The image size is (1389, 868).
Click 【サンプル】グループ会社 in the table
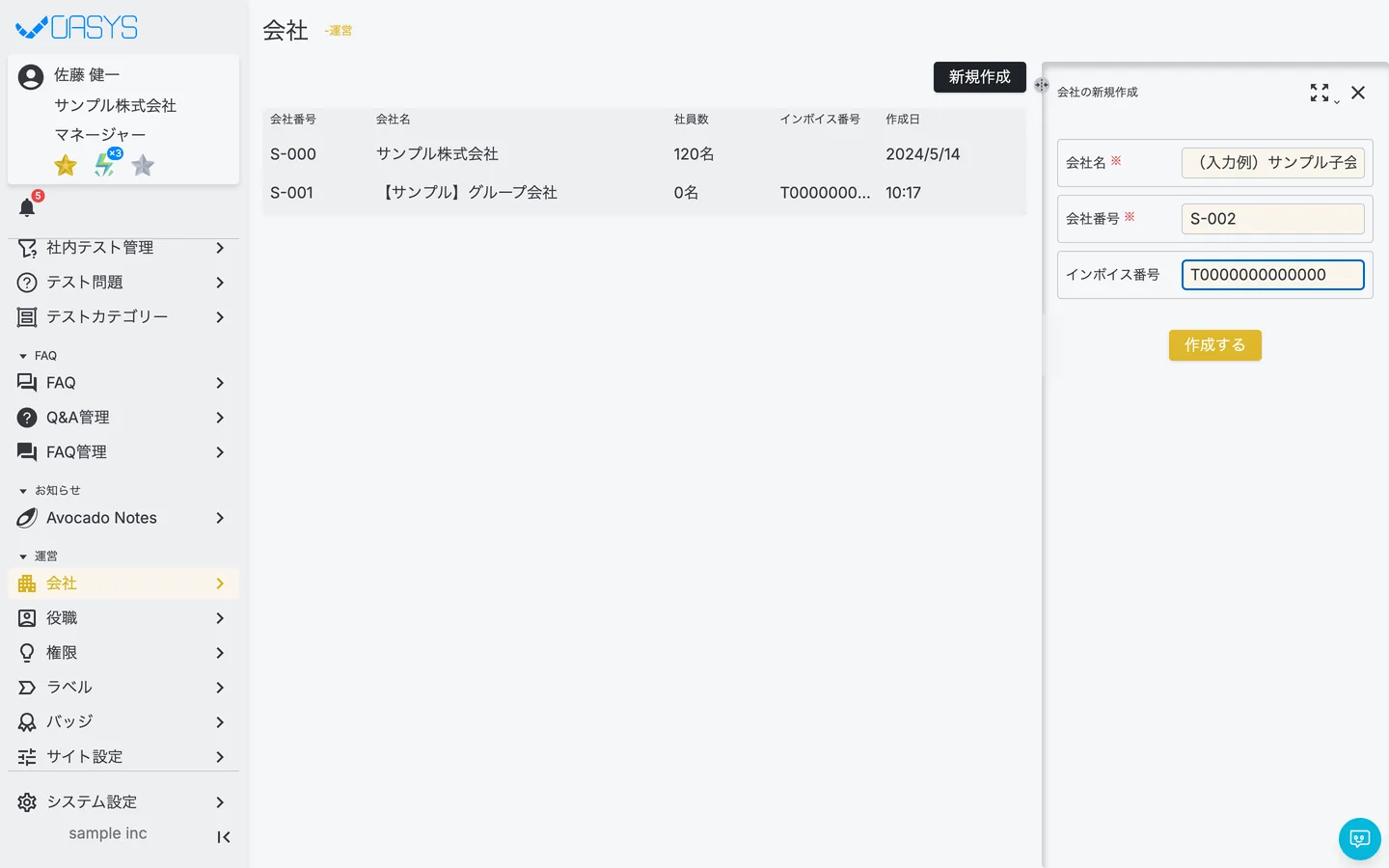(x=467, y=193)
